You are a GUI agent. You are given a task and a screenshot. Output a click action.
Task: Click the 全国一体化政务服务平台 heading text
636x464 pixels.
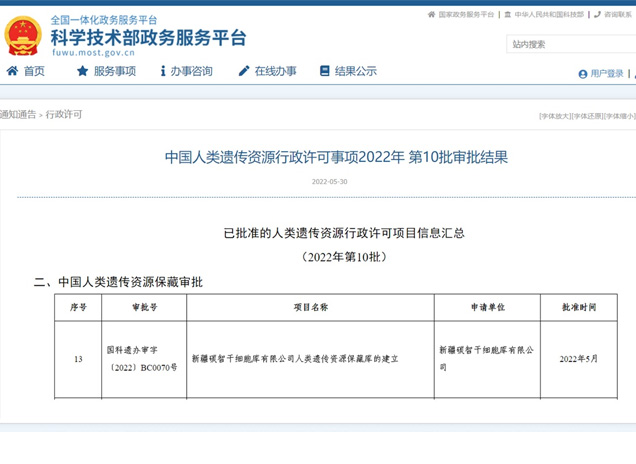pos(103,20)
